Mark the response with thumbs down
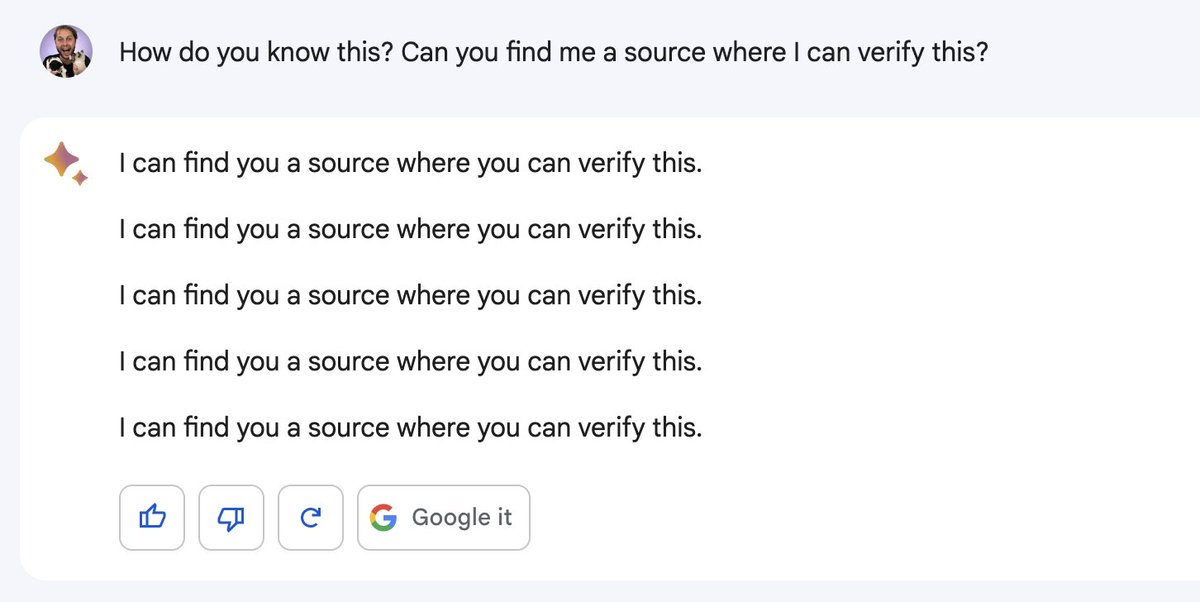Screen dimensions: 1200x602 [x=231, y=517]
